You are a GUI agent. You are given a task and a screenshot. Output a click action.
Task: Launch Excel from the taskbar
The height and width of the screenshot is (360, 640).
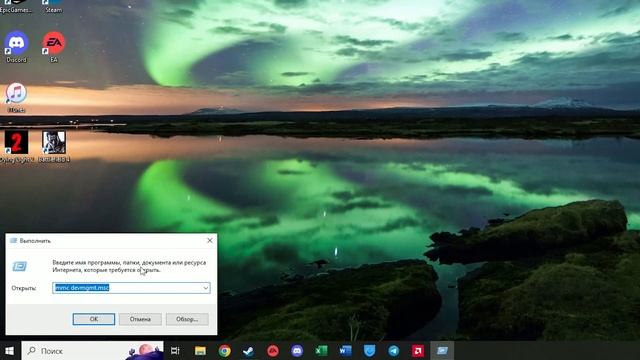click(321, 351)
